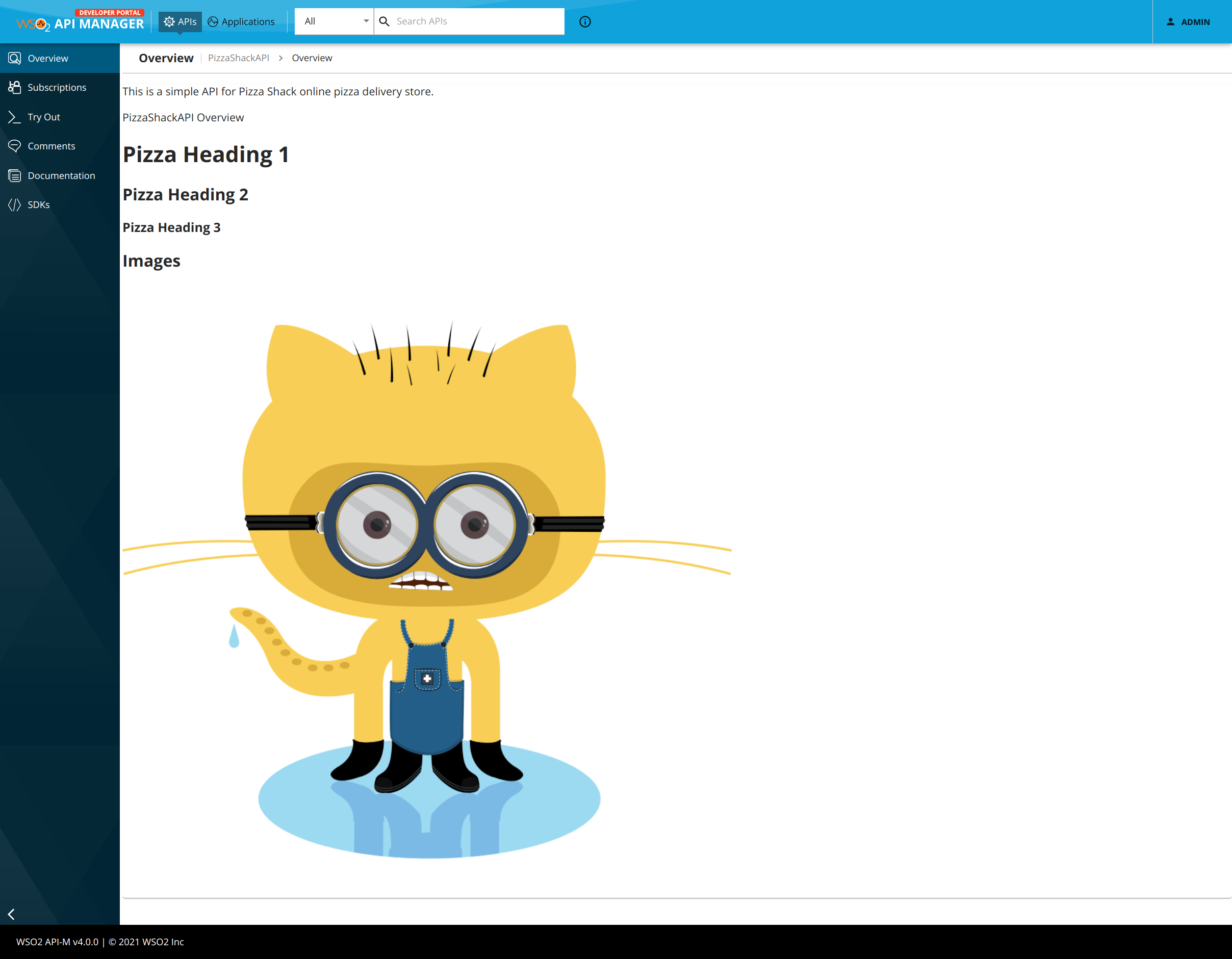Switch to the APIs section in the header

coord(180,21)
